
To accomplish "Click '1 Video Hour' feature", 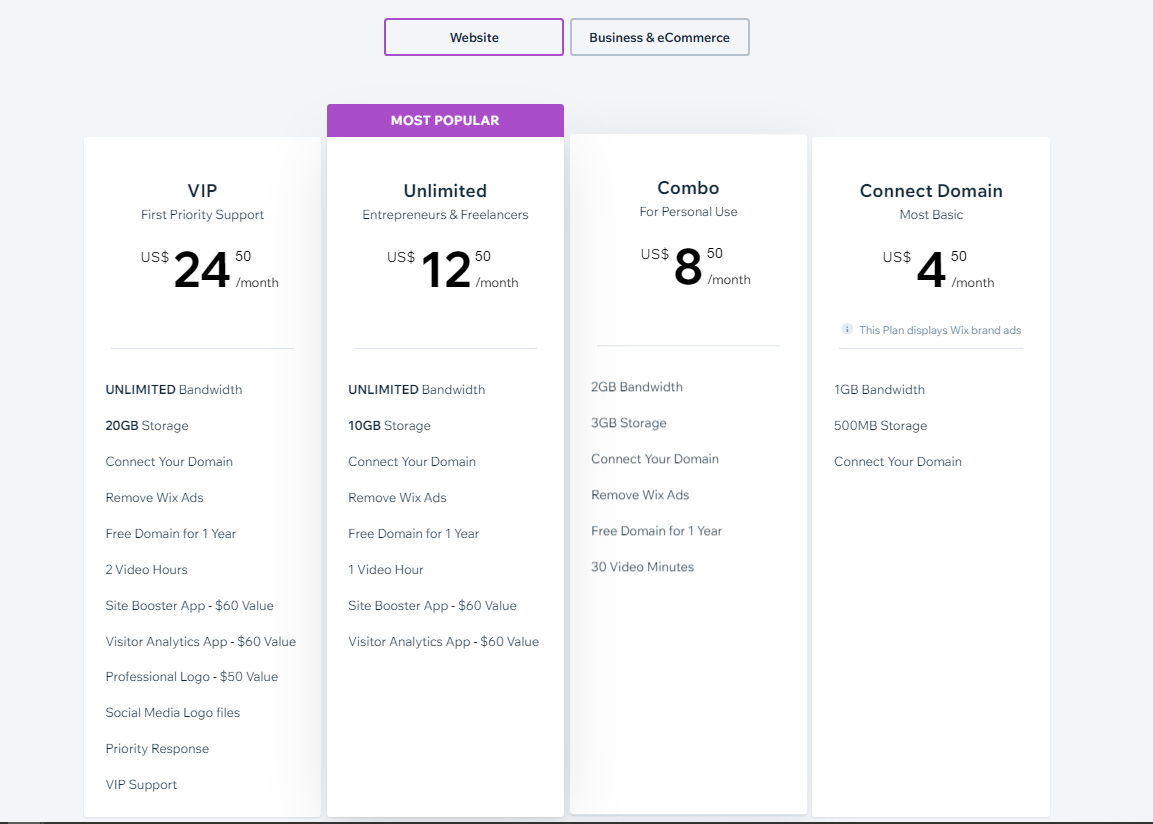I will tap(385, 570).
